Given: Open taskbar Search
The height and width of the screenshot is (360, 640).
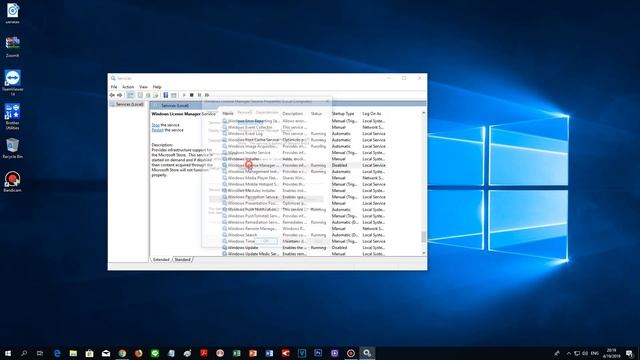Looking at the screenshot, I should (x=24, y=353).
